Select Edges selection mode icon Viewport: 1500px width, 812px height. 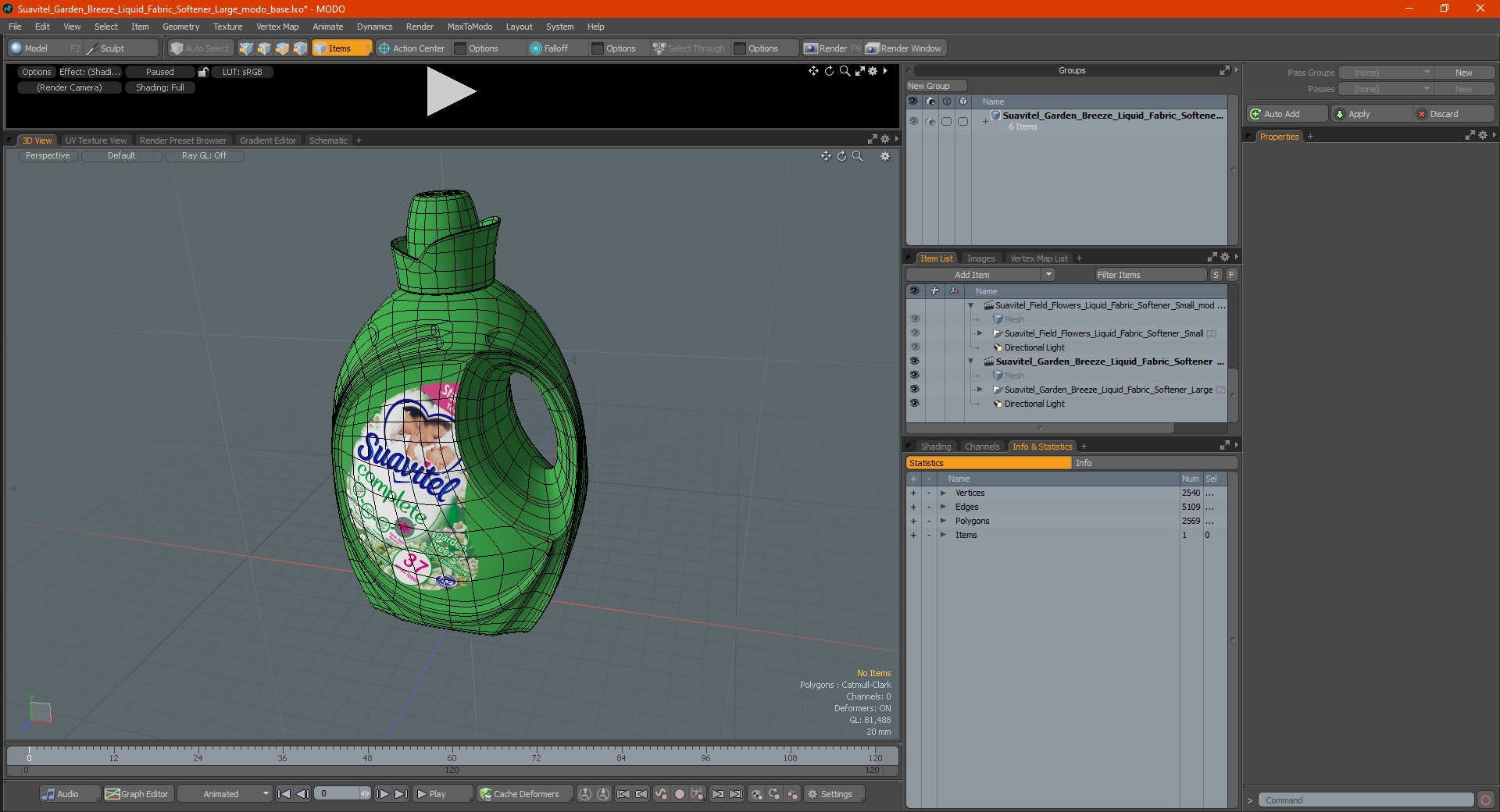pos(264,48)
